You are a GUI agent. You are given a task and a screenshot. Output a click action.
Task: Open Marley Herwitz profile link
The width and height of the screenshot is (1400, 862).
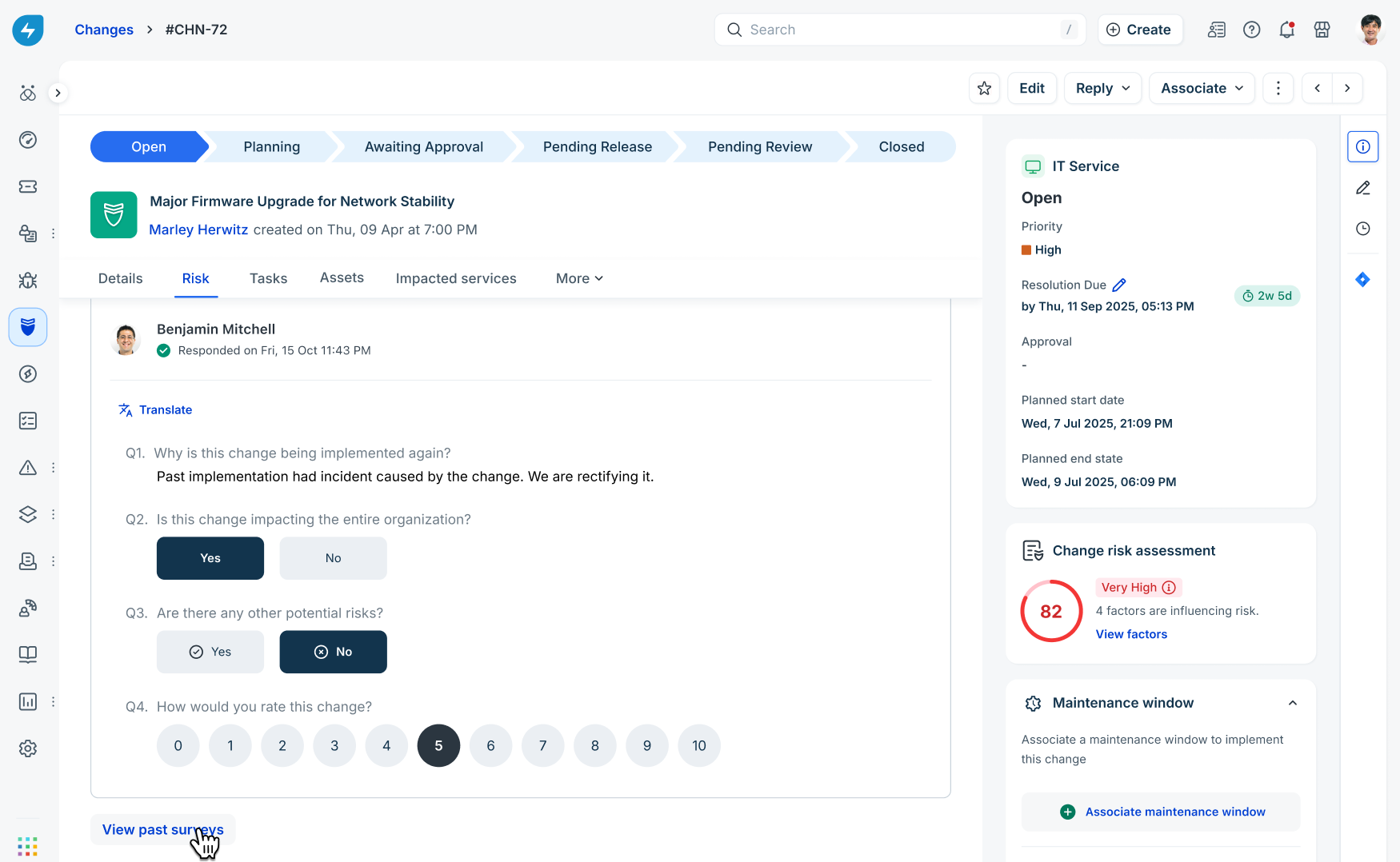point(198,229)
